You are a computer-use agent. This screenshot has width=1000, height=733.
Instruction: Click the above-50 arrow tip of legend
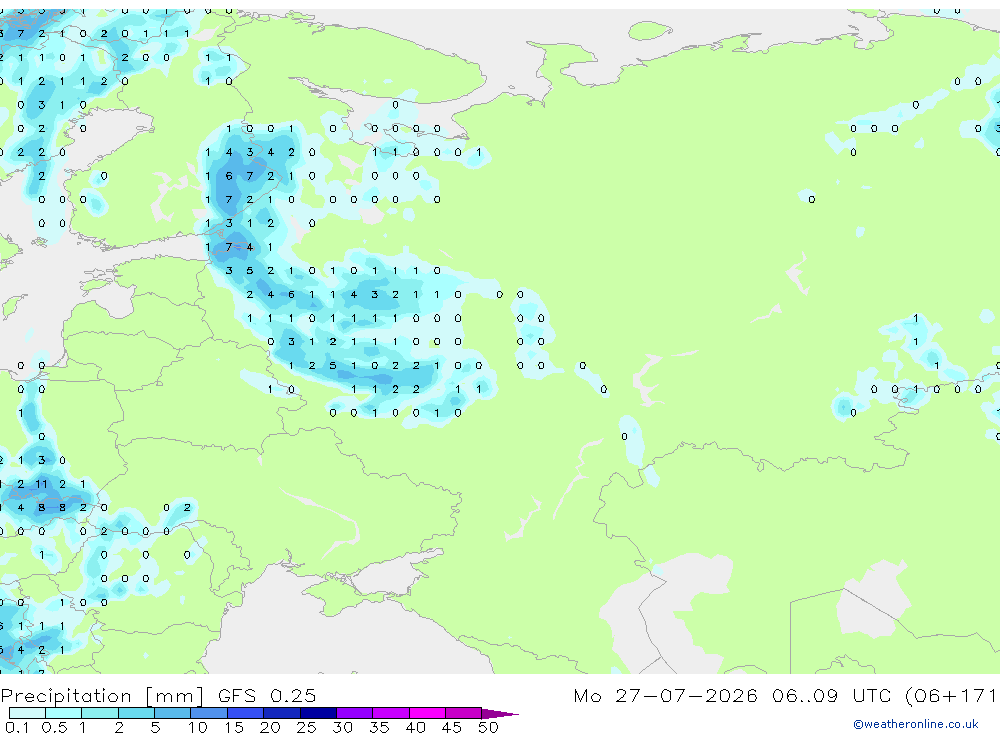[x=499, y=713]
